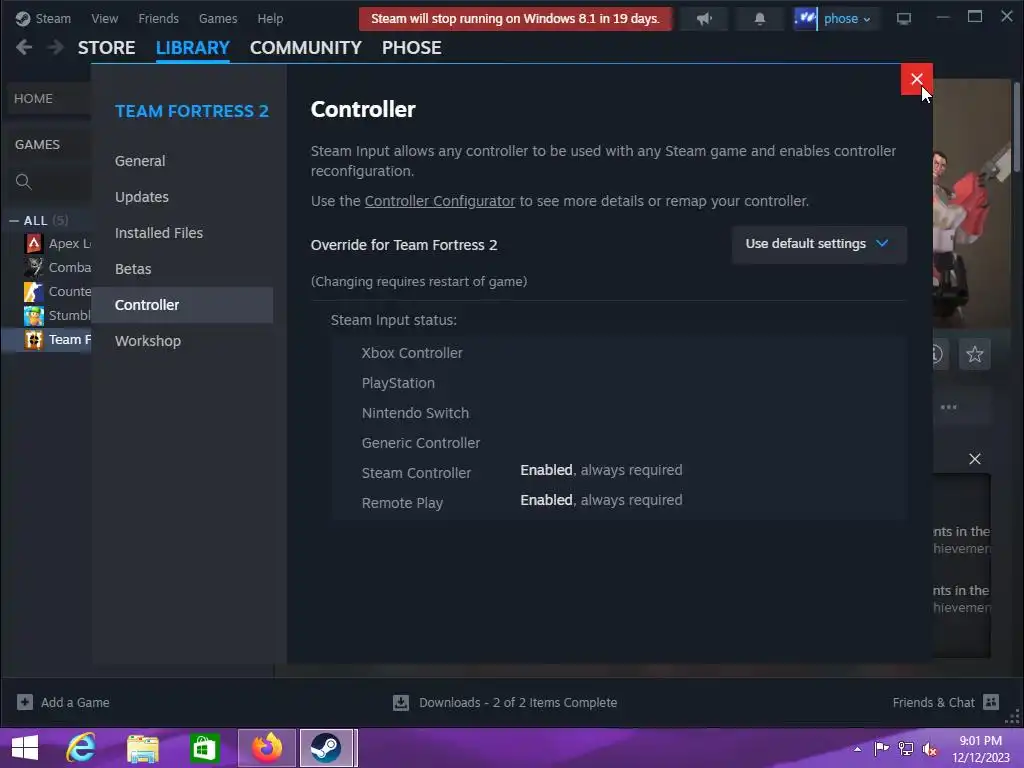
Task: Click the GAMES library filter header
Action: pyautogui.click(x=37, y=144)
